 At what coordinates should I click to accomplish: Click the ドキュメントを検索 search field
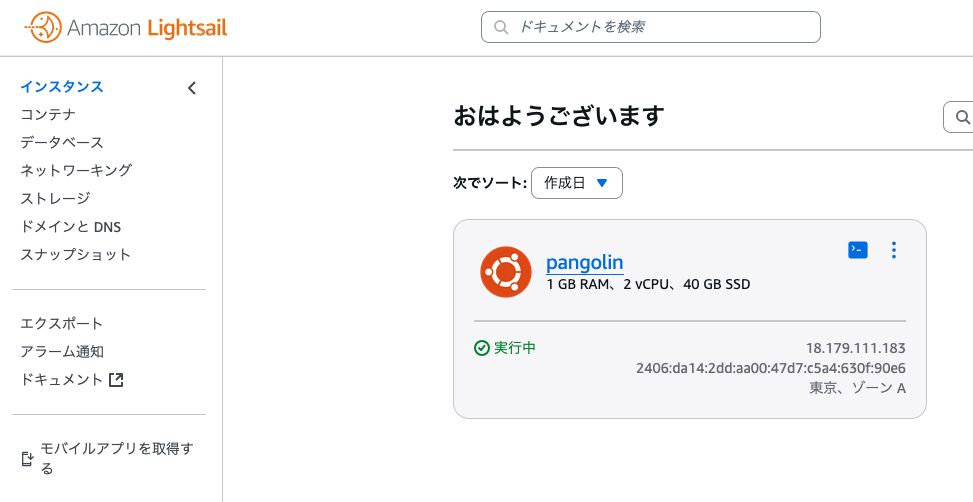point(660,27)
